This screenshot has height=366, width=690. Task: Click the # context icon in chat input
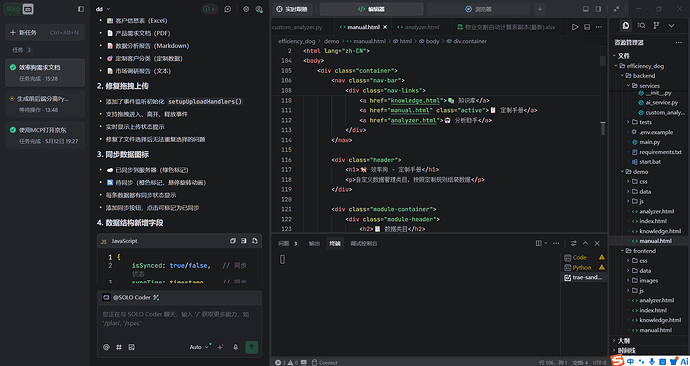119,347
